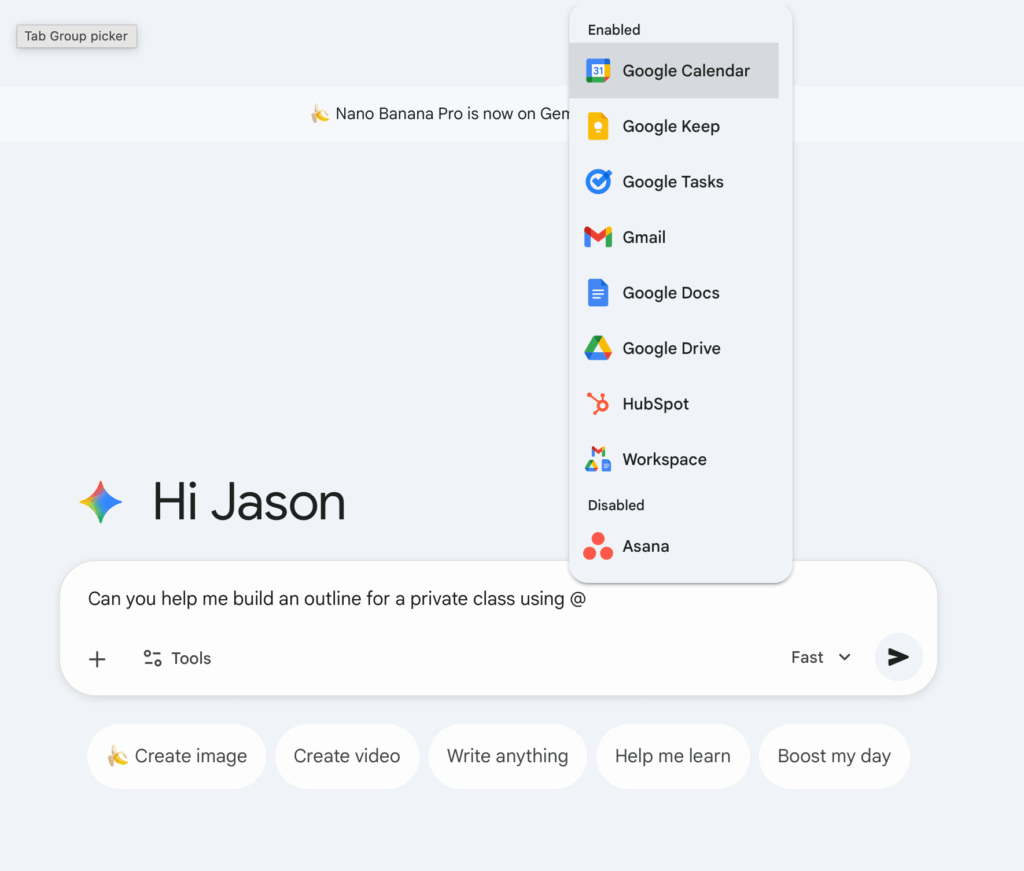Select the Gmail envelope icon
Viewport: 1024px width, 871px height.
tap(598, 237)
